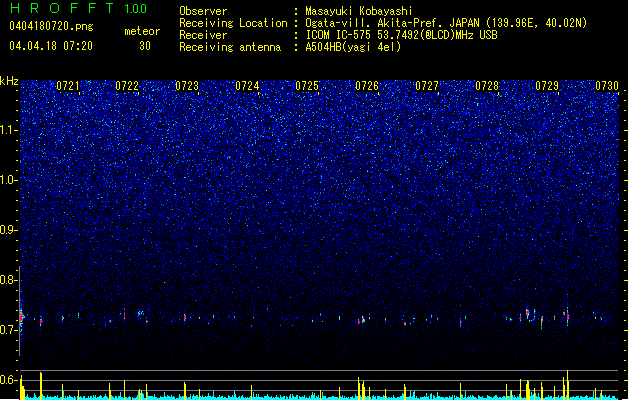Select the A504HB(yagi 4el) antenna text
Viewport: 629px width, 400px height.
click(353, 47)
